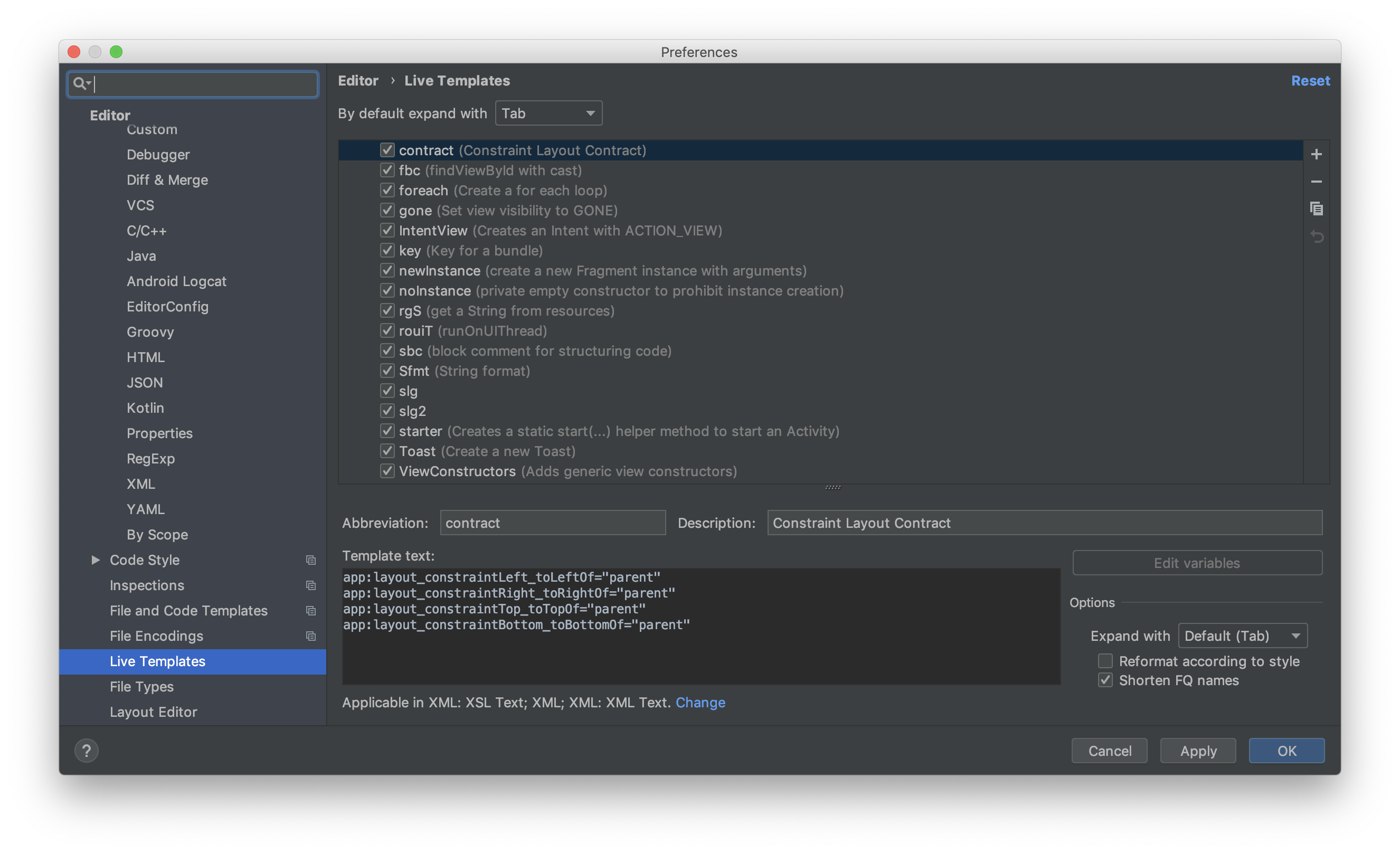Viewport: 1400px width, 853px height.
Task: Expand the Code Style tree node
Action: pos(96,560)
